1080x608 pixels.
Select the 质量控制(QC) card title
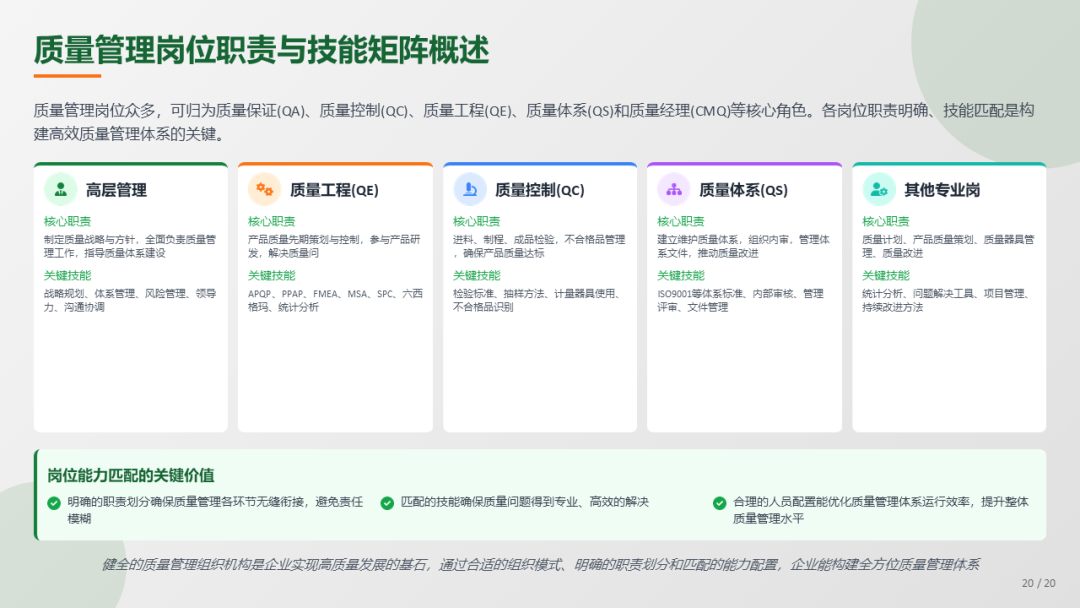(x=539, y=190)
